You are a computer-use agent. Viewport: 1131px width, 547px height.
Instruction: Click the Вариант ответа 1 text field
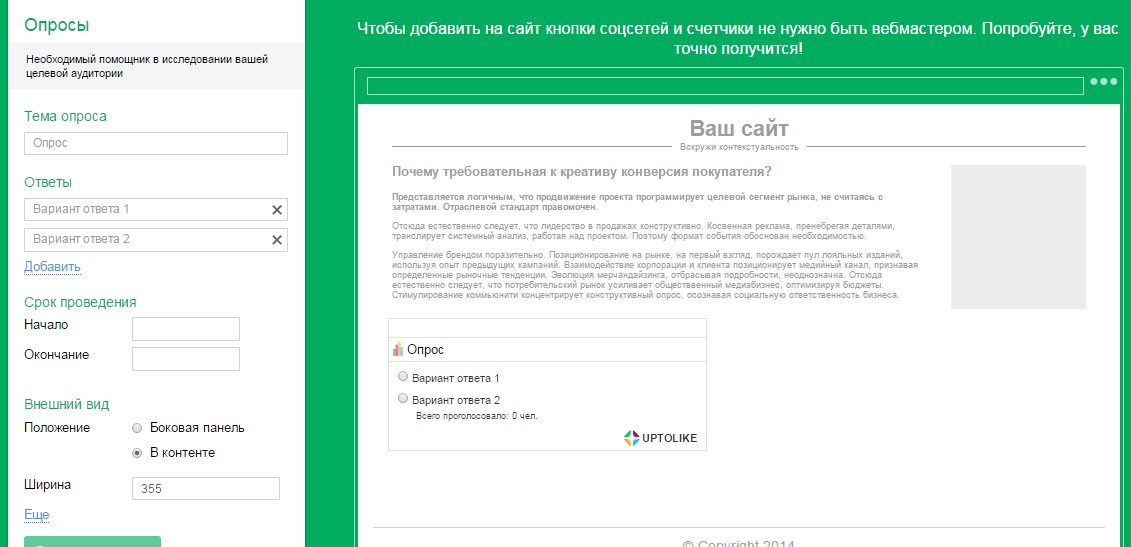tap(145, 210)
